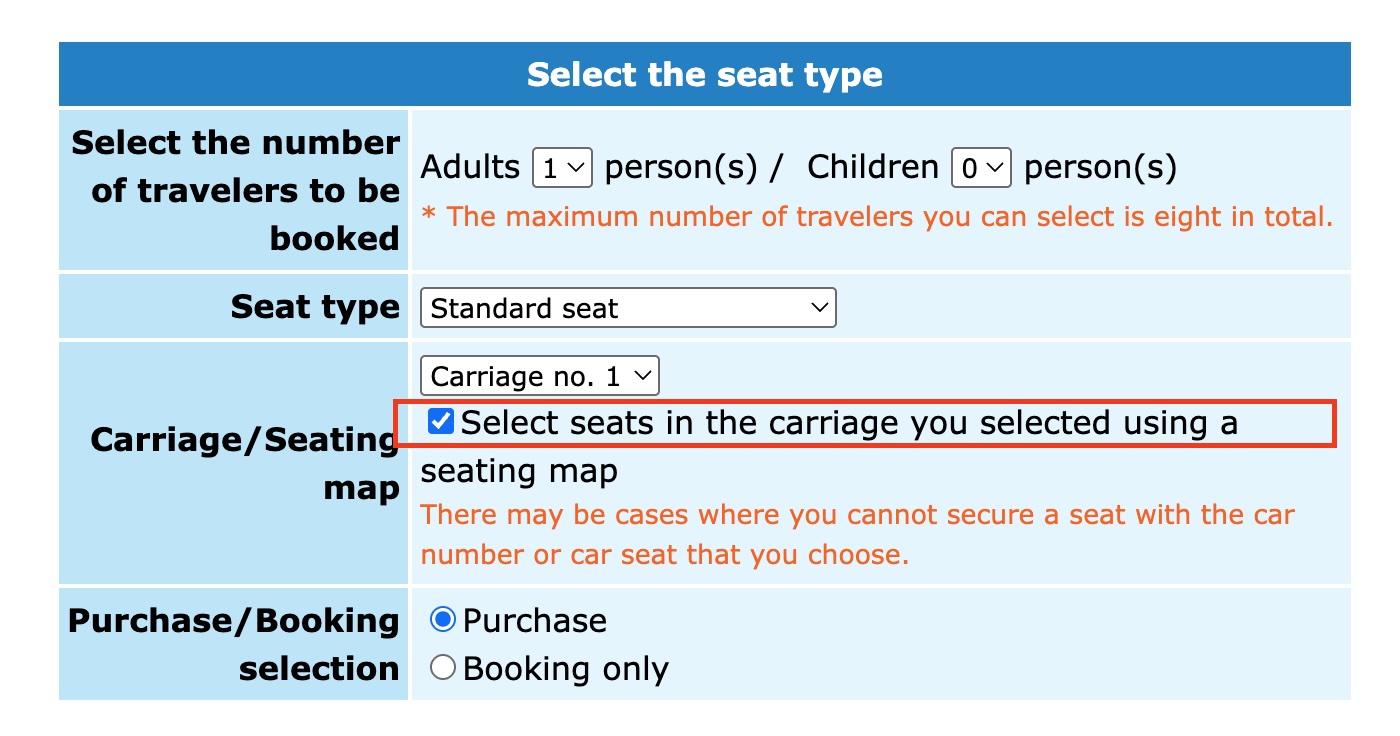Screen dimensions: 1400x736
Task: Click the Select the seat type header
Action: (x=705, y=73)
